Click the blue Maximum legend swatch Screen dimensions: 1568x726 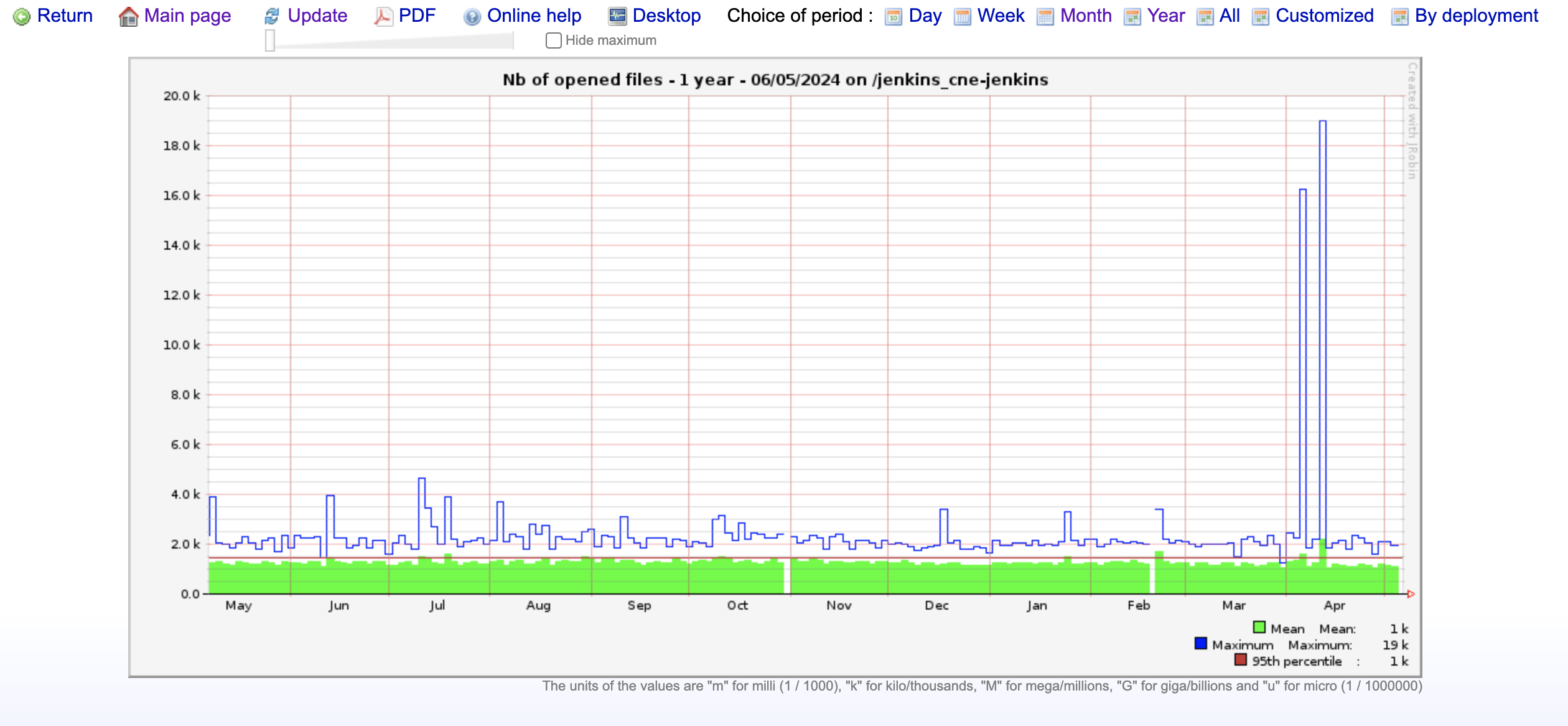pos(1201,643)
